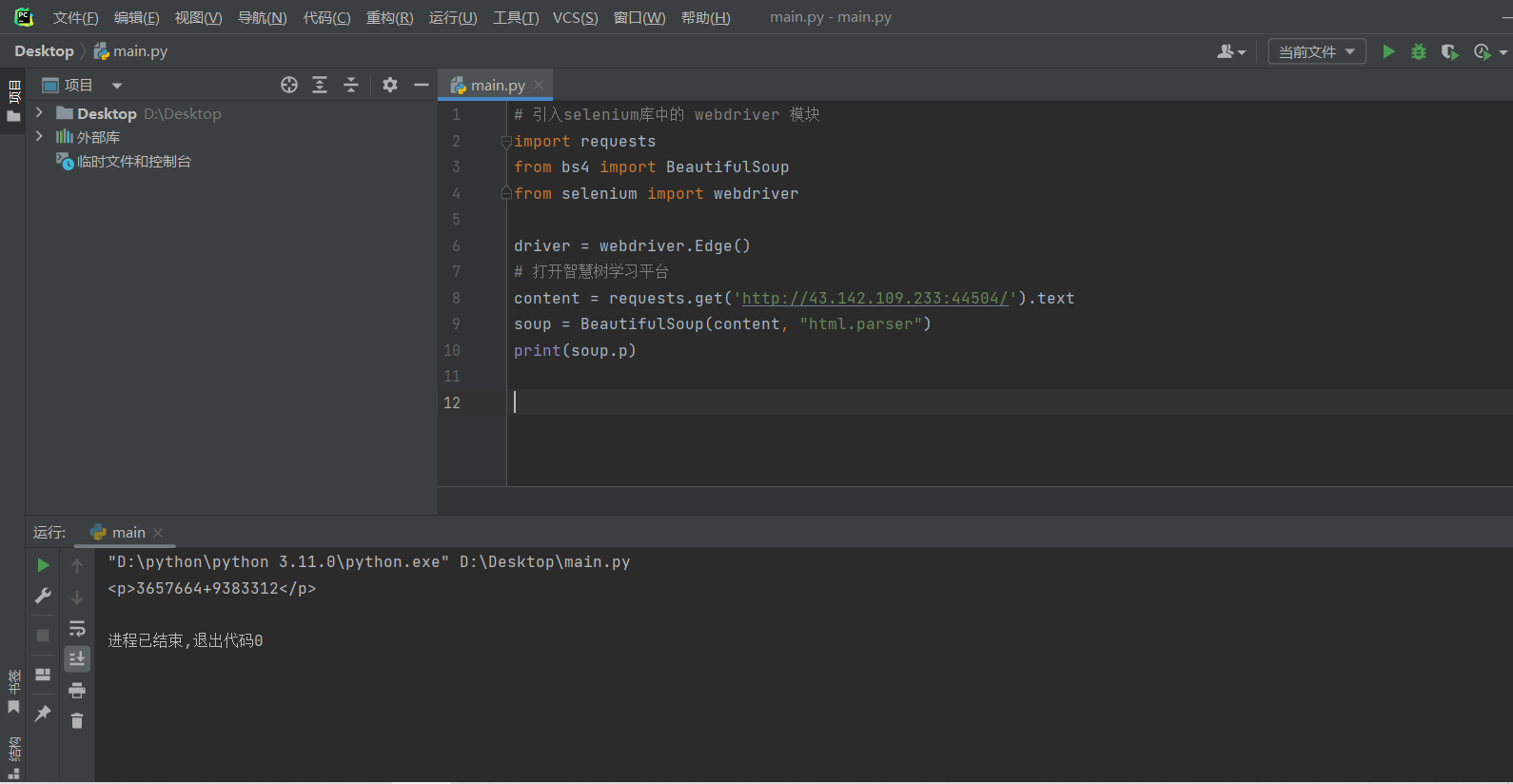The height and width of the screenshot is (784, 1513).
Task: Hide the project panel with the minus icon
Action: tap(422, 85)
